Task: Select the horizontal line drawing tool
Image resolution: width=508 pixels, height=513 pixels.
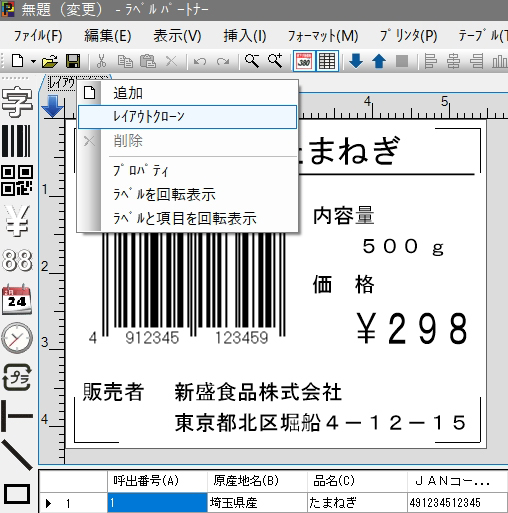Action: click(17, 416)
